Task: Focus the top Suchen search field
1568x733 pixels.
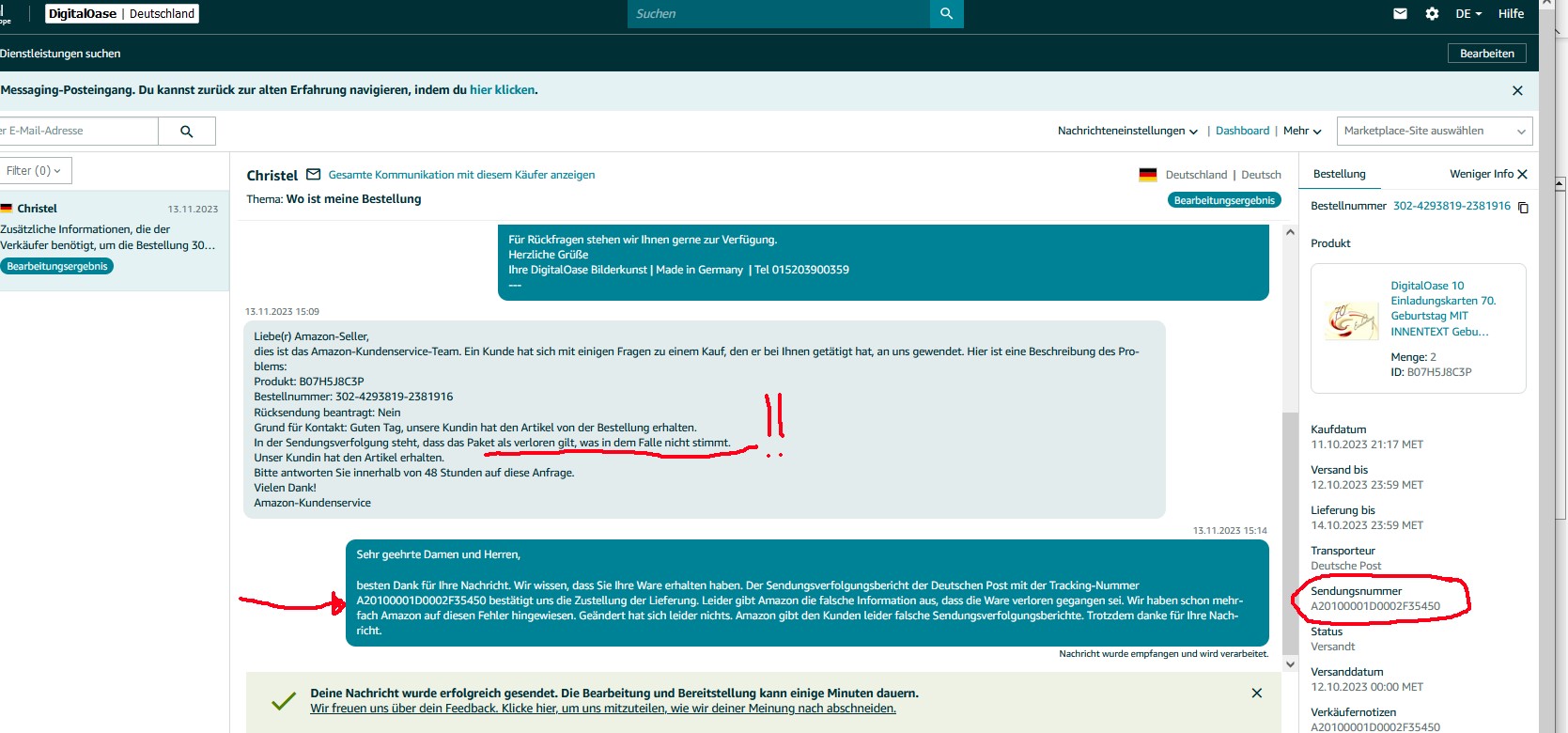Action: tap(778, 14)
